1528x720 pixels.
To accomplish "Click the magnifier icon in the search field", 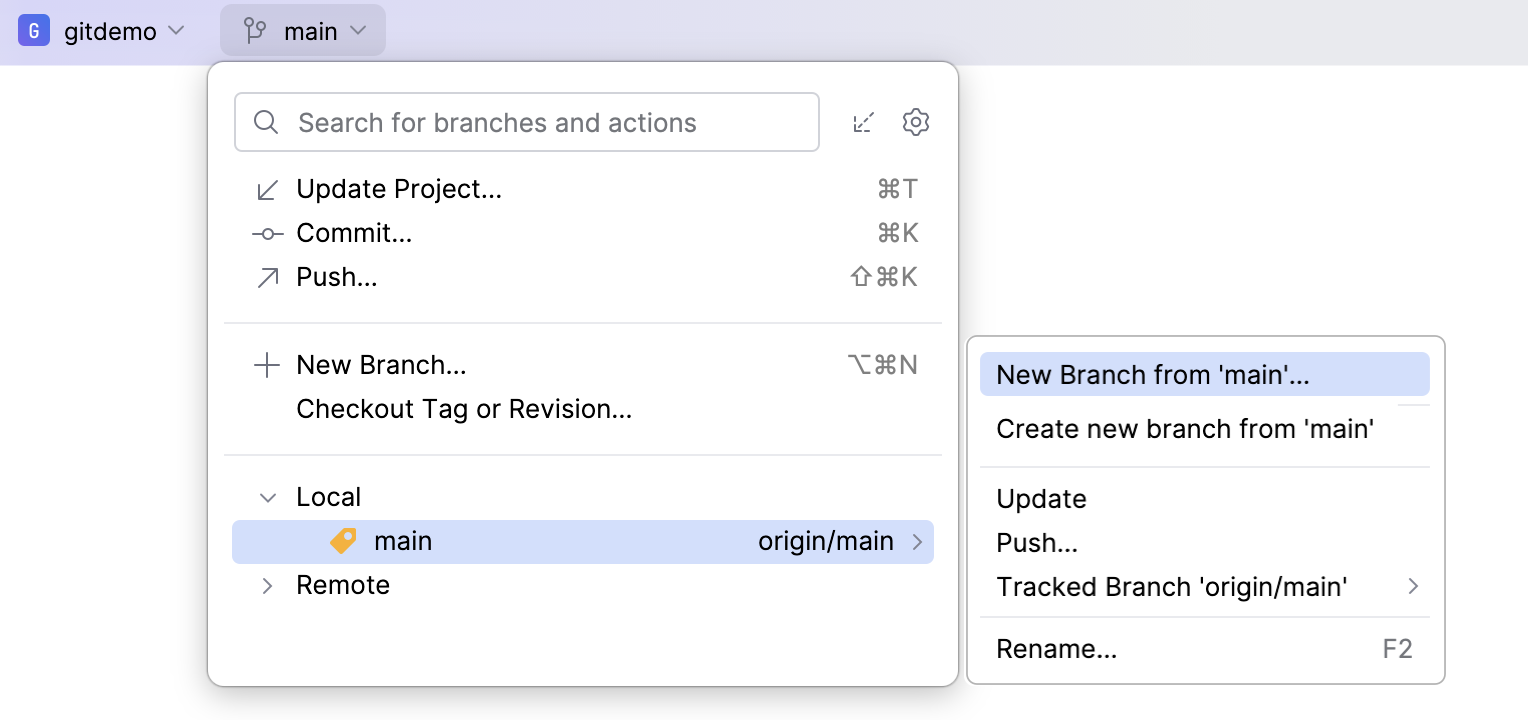I will coord(265,122).
